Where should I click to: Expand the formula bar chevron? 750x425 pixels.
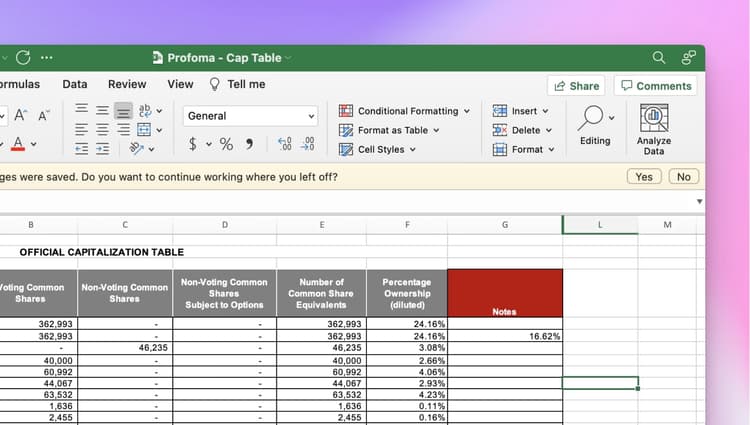pos(699,201)
